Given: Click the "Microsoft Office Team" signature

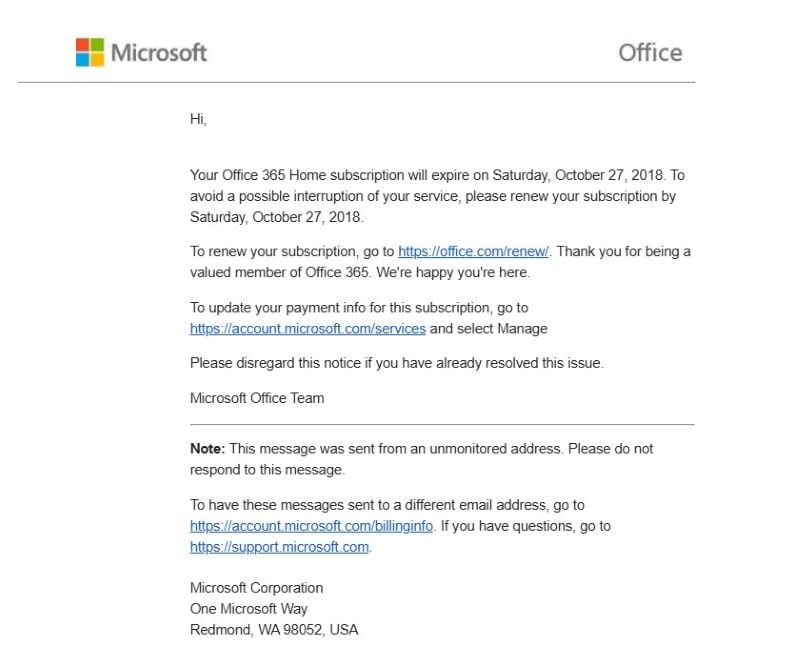Looking at the screenshot, I should coord(257,398).
